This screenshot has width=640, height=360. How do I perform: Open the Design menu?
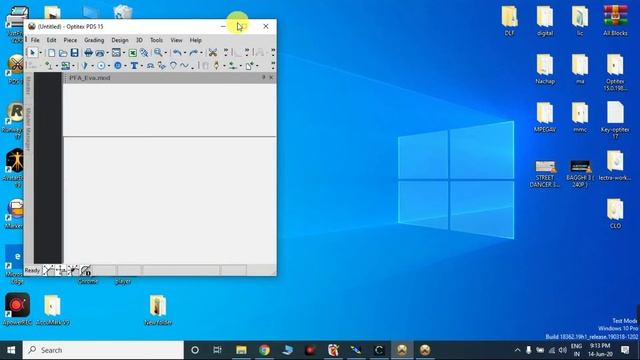coord(120,40)
